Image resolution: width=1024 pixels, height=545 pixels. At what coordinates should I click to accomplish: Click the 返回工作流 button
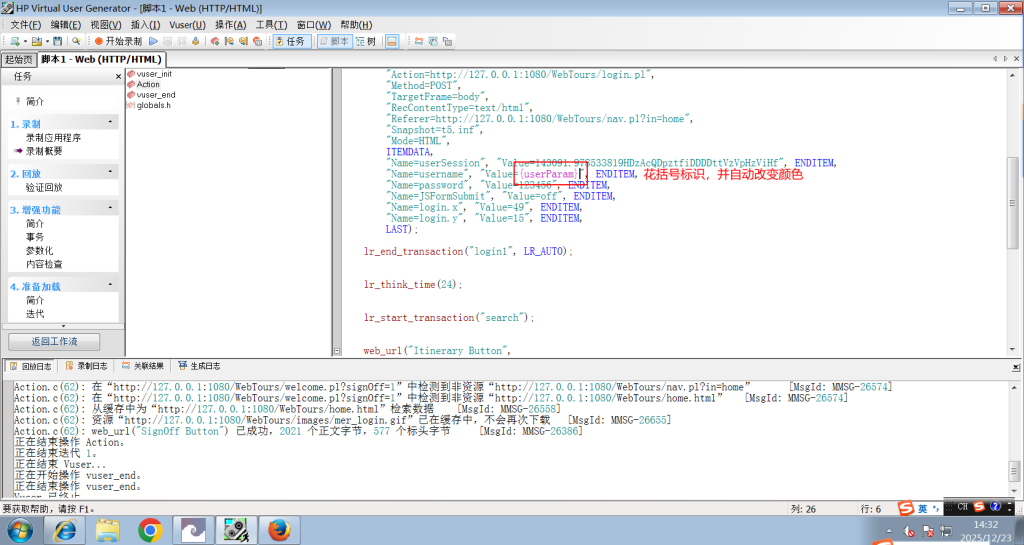click(61, 341)
